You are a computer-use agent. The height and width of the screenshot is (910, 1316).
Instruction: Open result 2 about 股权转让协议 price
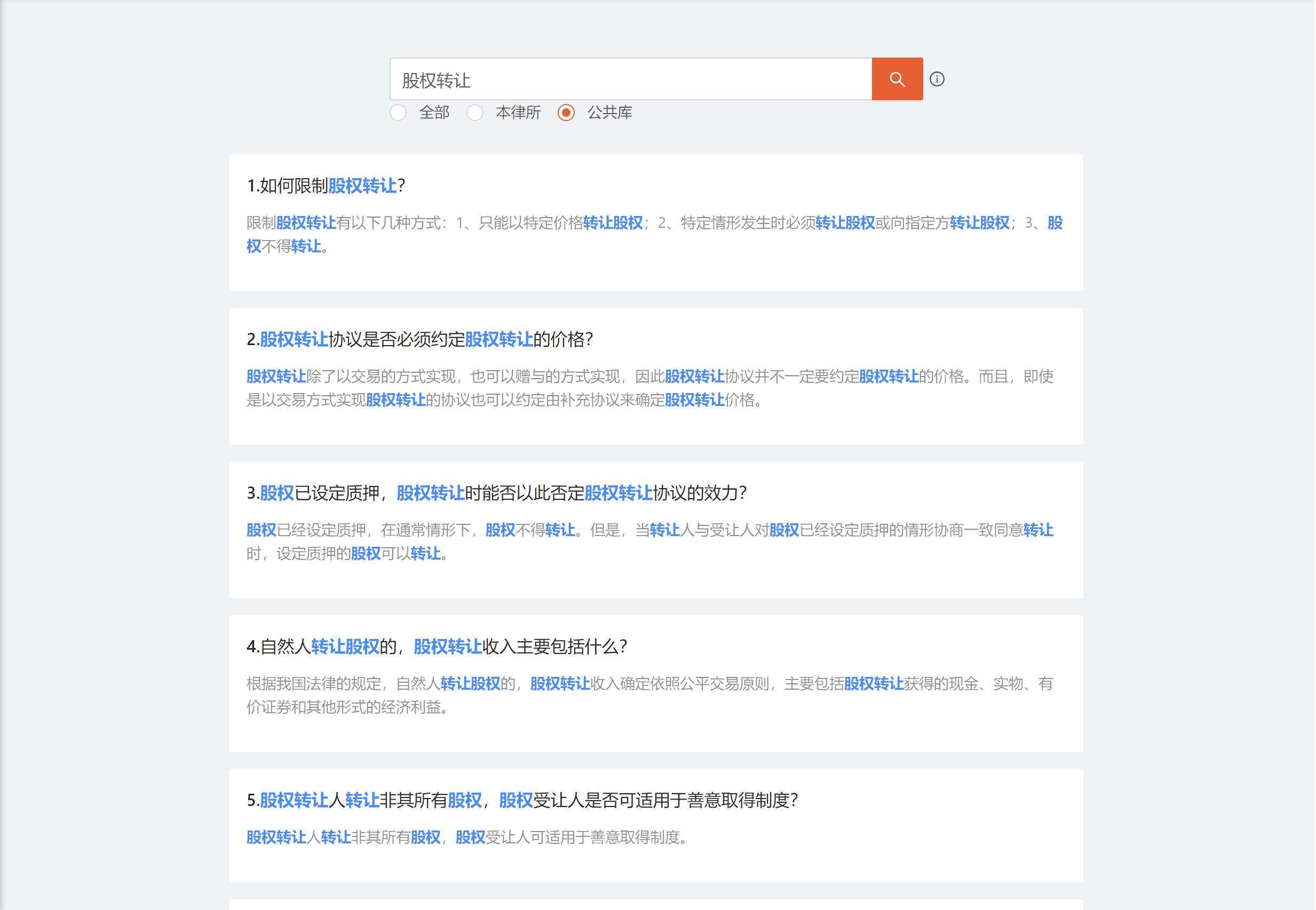[419, 339]
